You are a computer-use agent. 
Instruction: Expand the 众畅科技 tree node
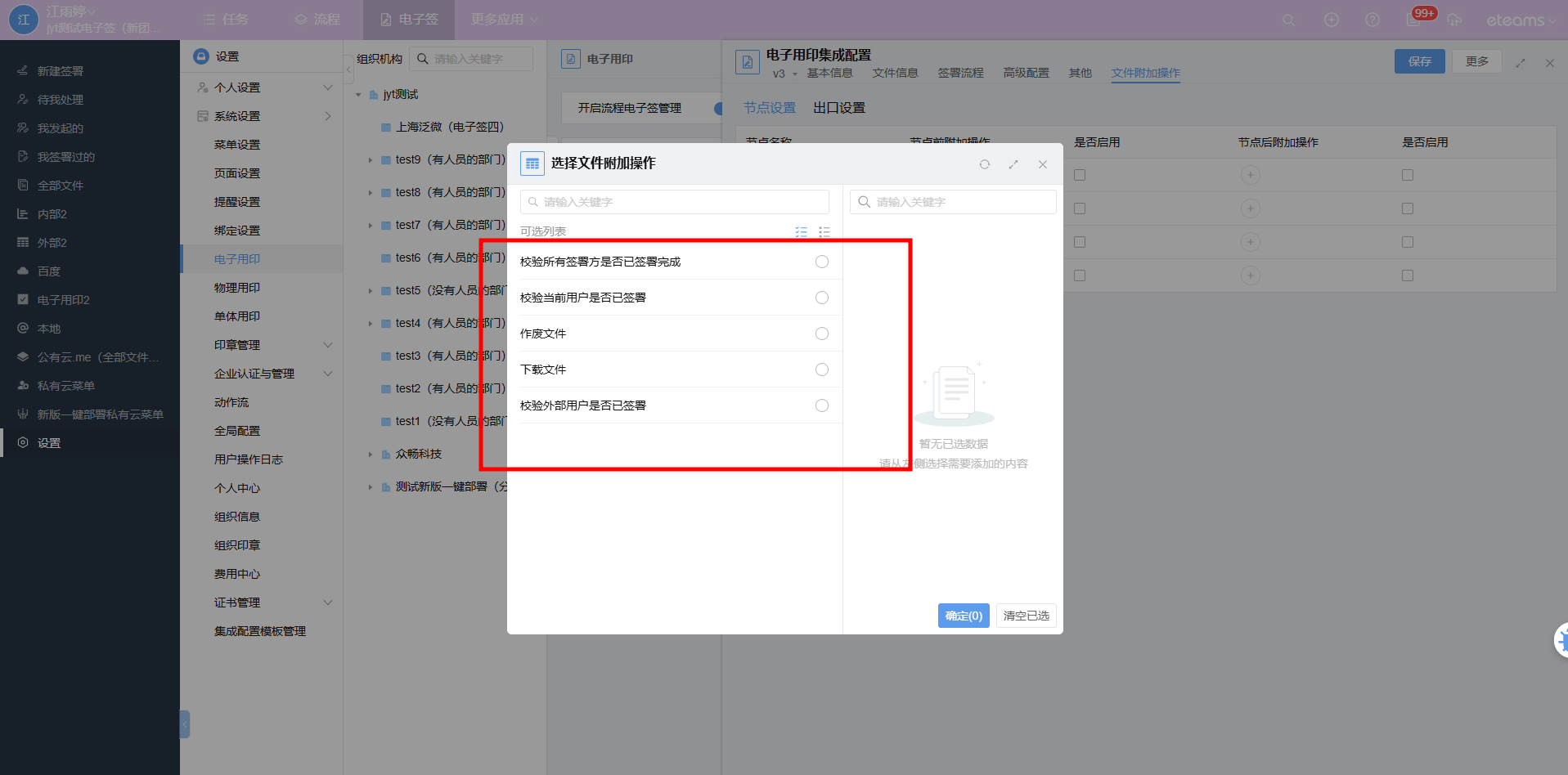370,455
